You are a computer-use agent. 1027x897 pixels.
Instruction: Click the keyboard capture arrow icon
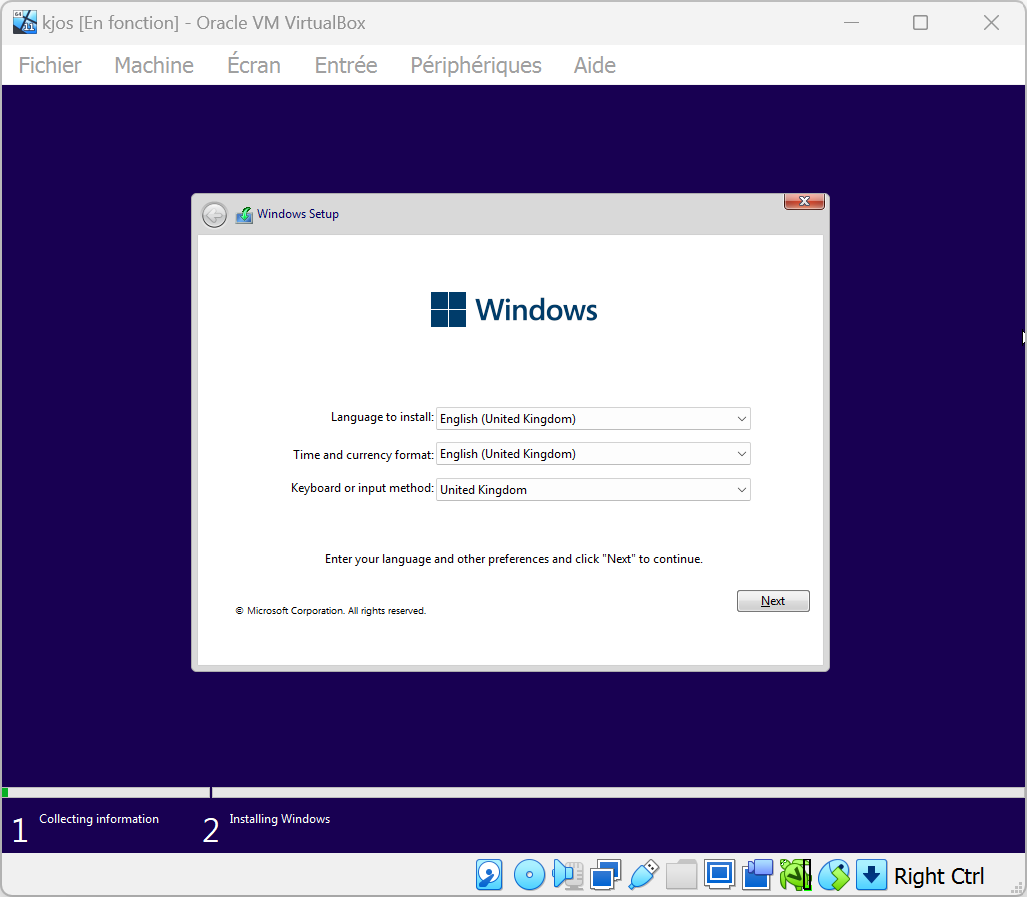pos(871,875)
